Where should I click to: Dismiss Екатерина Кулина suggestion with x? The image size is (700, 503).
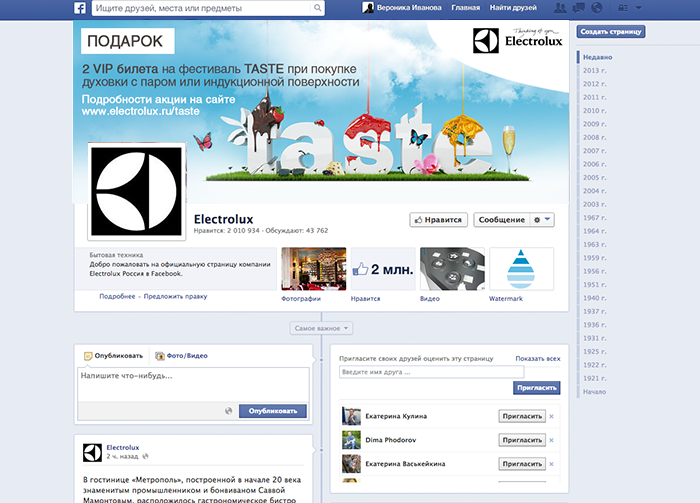[x=551, y=416]
